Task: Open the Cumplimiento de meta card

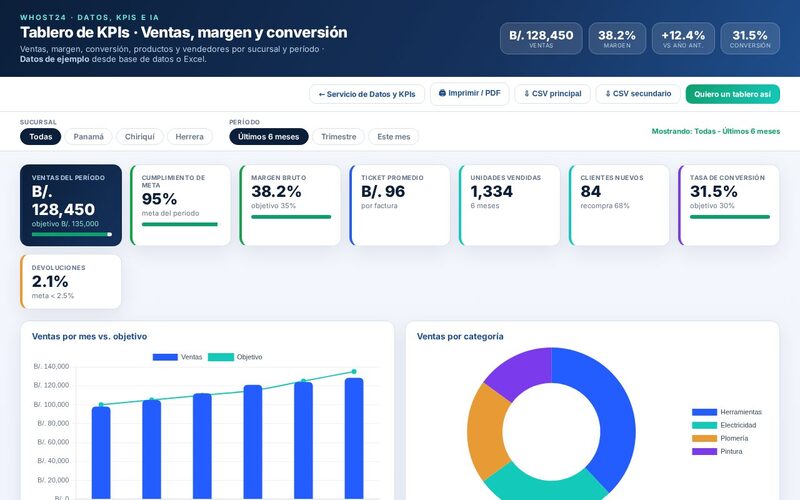Action: [x=181, y=205]
